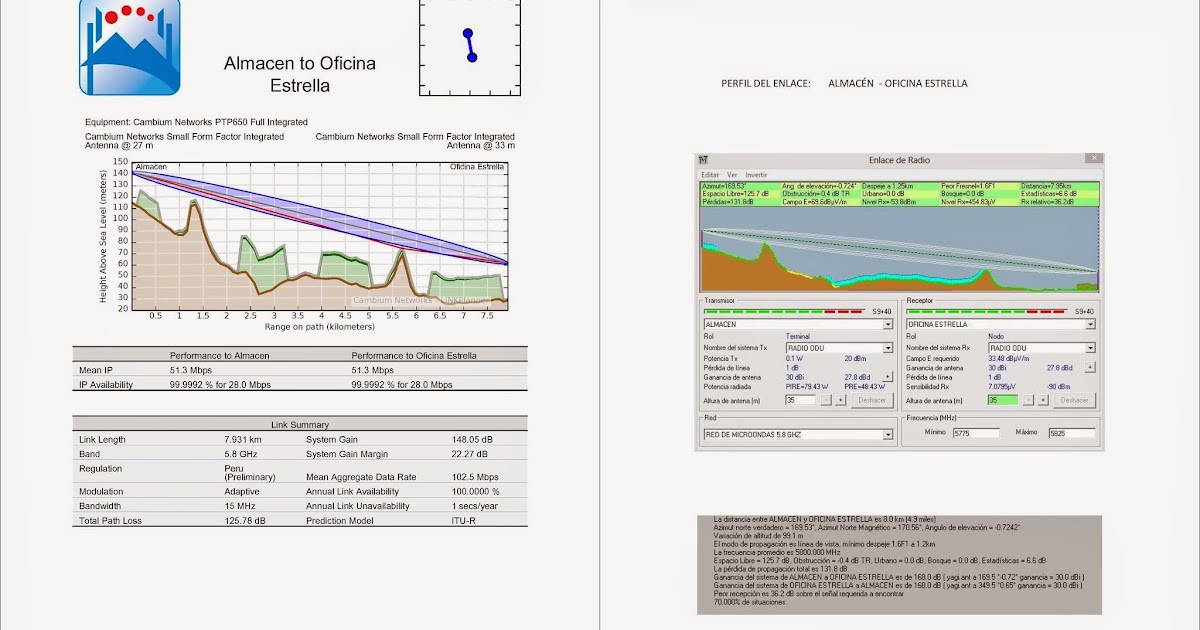This screenshot has width=1200, height=630.
Task: Click transmitter Deshacer button
Action: tap(873, 400)
